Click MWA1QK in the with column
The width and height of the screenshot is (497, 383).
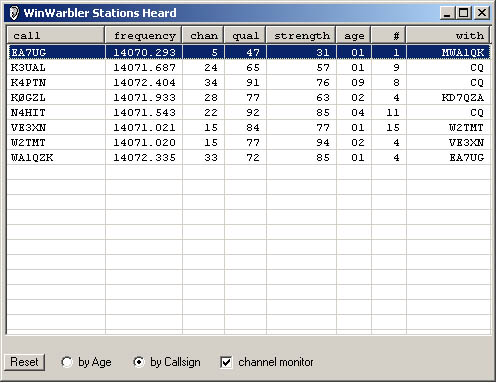tap(463, 53)
